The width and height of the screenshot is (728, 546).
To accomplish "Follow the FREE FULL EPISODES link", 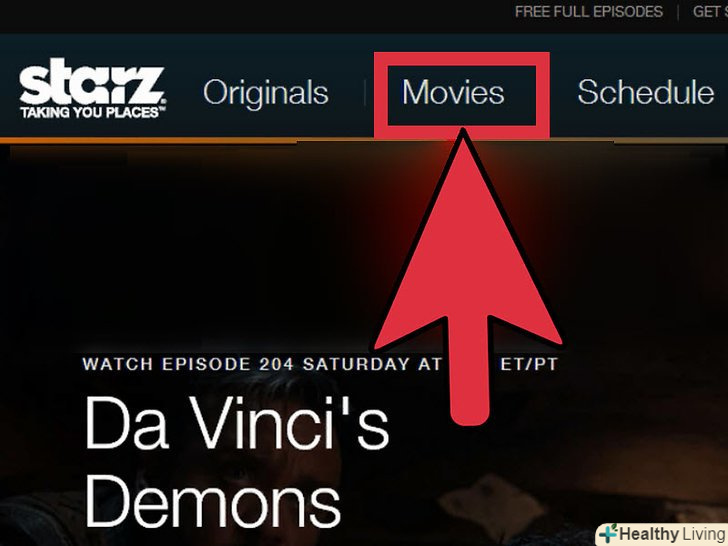I will 589,12.
